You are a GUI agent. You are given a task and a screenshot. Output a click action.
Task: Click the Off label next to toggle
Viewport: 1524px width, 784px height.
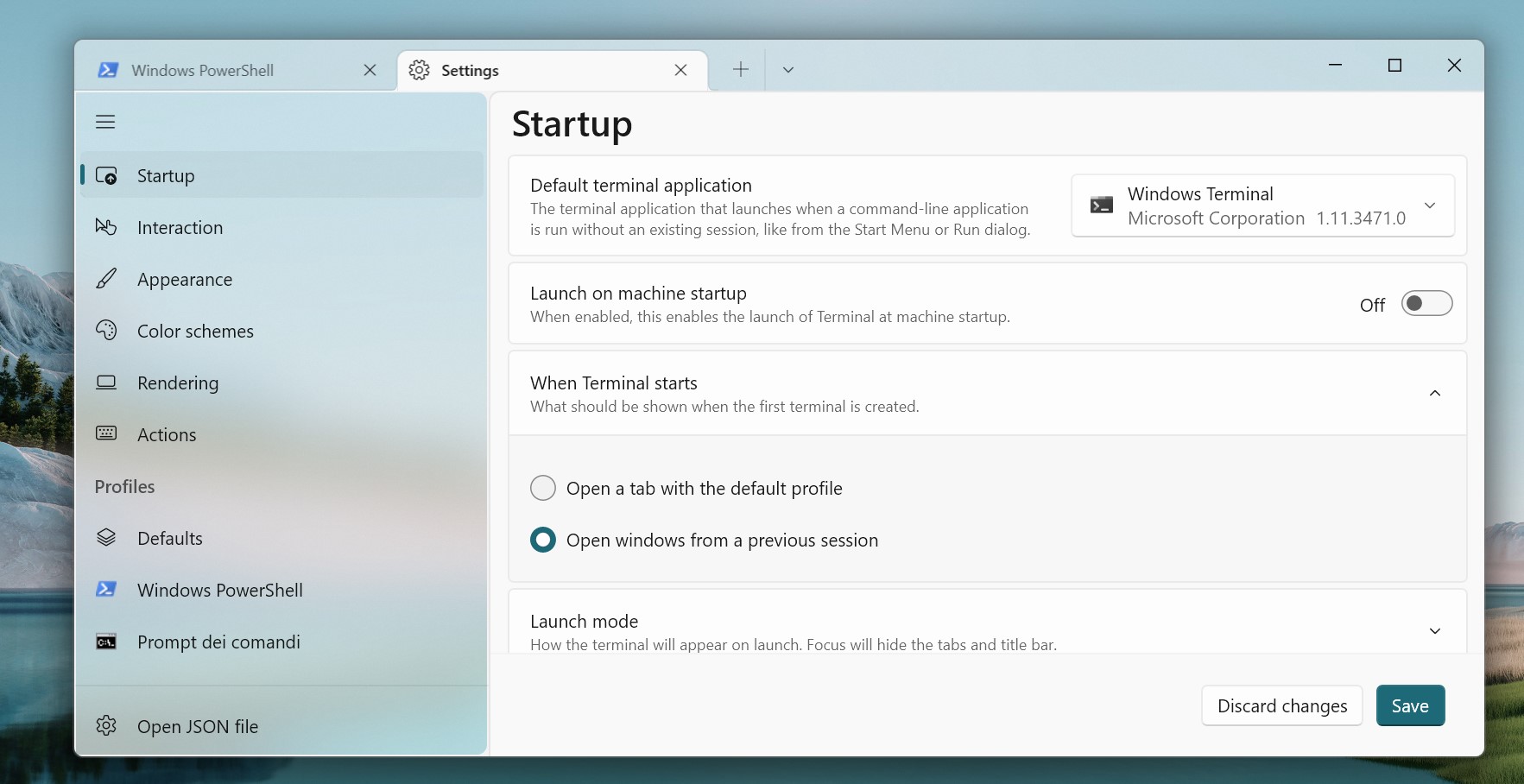coord(1372,305)
